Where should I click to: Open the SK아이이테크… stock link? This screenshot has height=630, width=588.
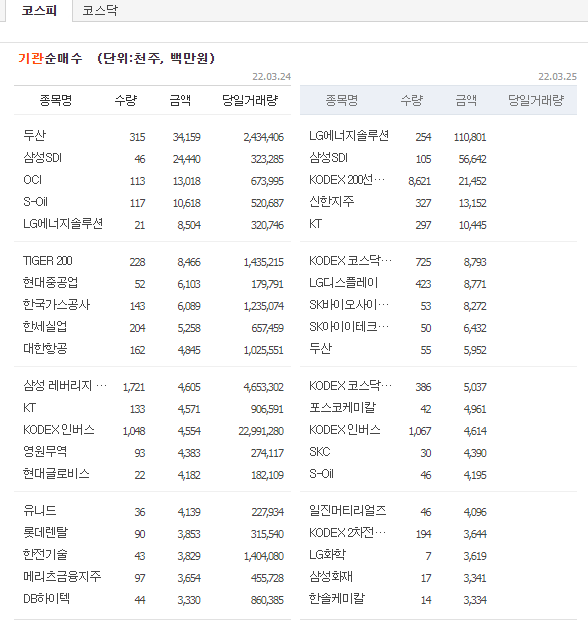pyautogui.click(x=349, y=327)
